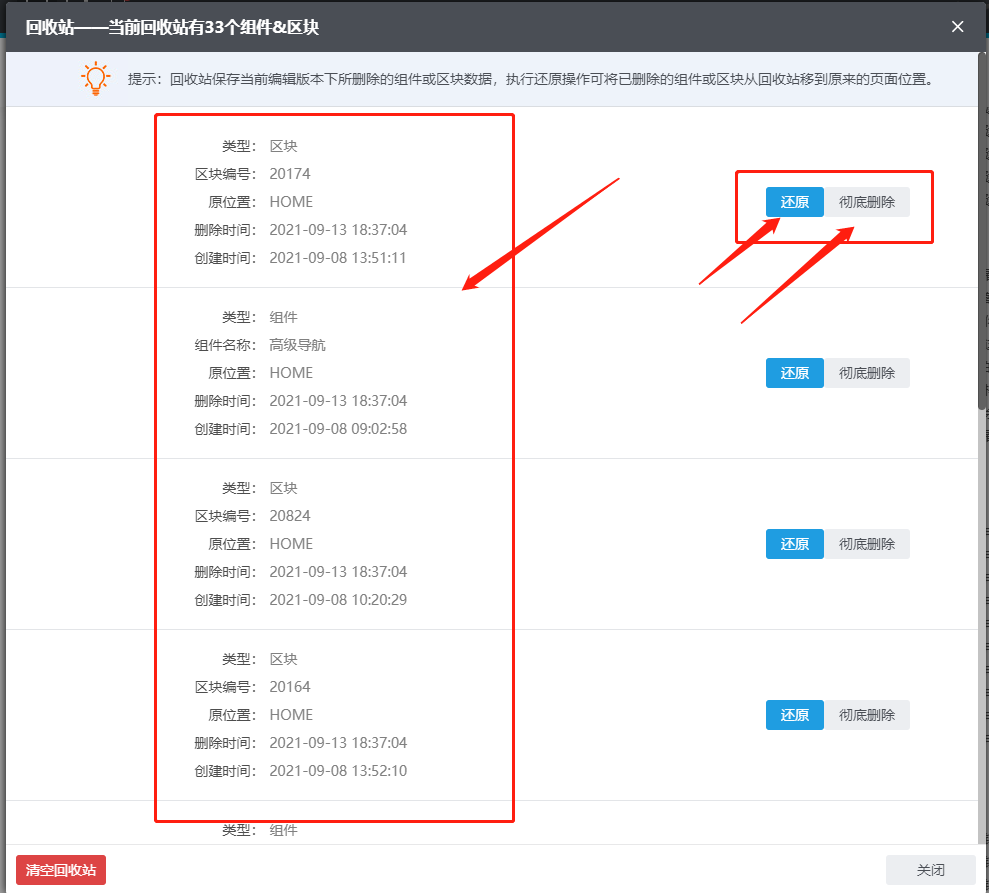Select the block number value 20174
This screenshot has height=893, width=989.
coord(290,174)
